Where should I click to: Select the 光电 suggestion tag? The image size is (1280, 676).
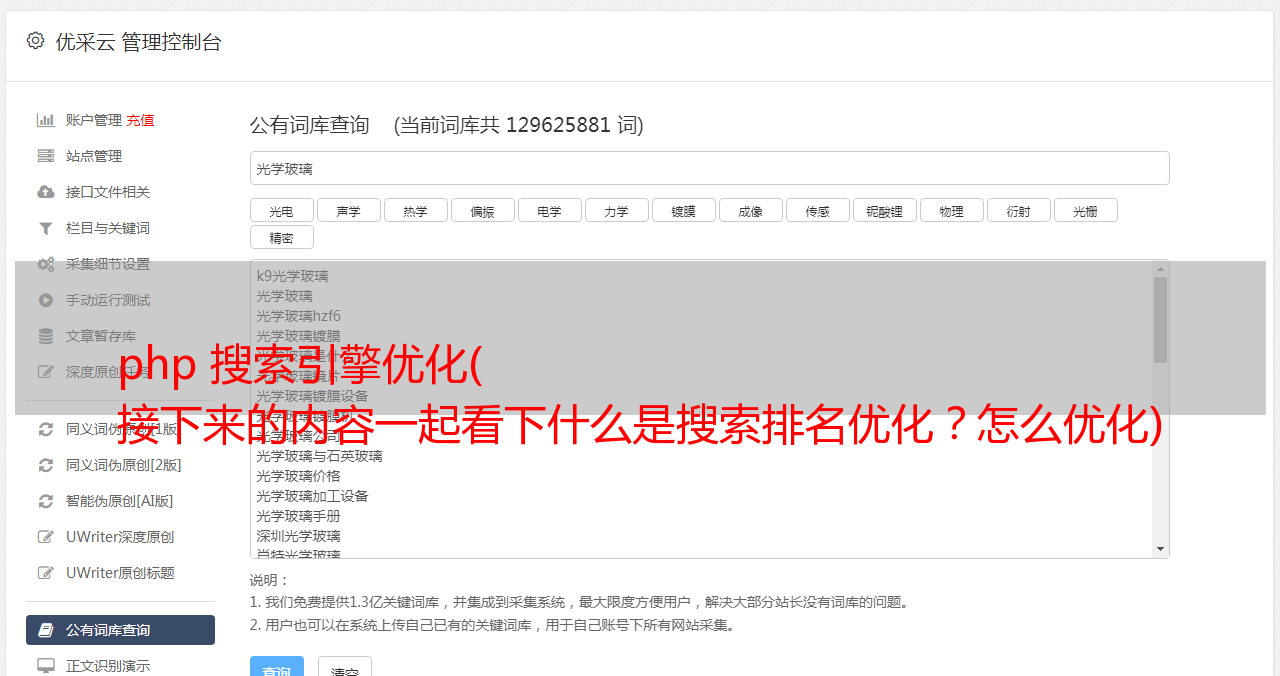(282, 210)
